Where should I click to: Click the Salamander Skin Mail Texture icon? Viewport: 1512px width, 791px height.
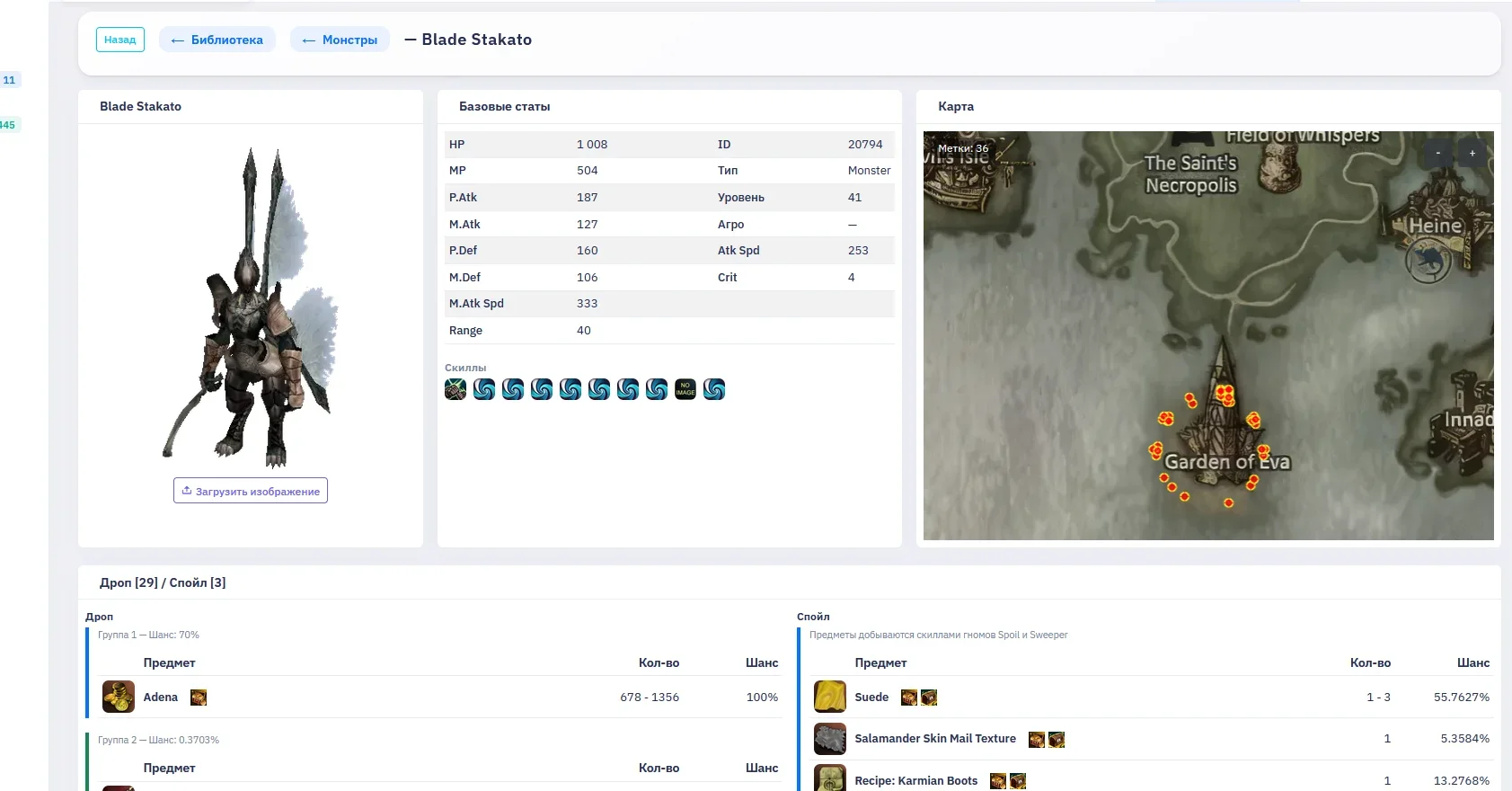click(x=829, y=739)
